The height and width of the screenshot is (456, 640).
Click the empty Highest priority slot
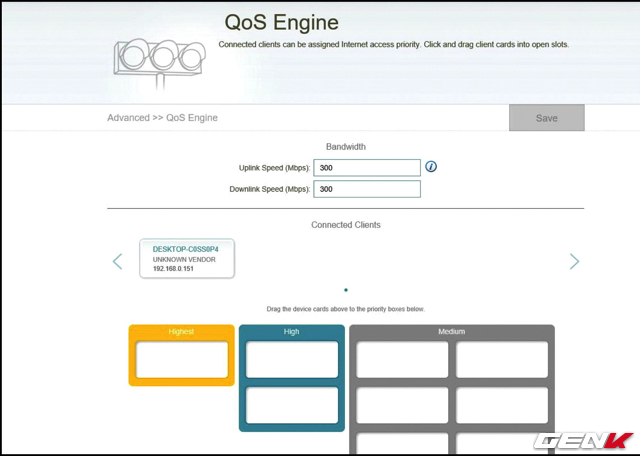click(x=182, y=360)
